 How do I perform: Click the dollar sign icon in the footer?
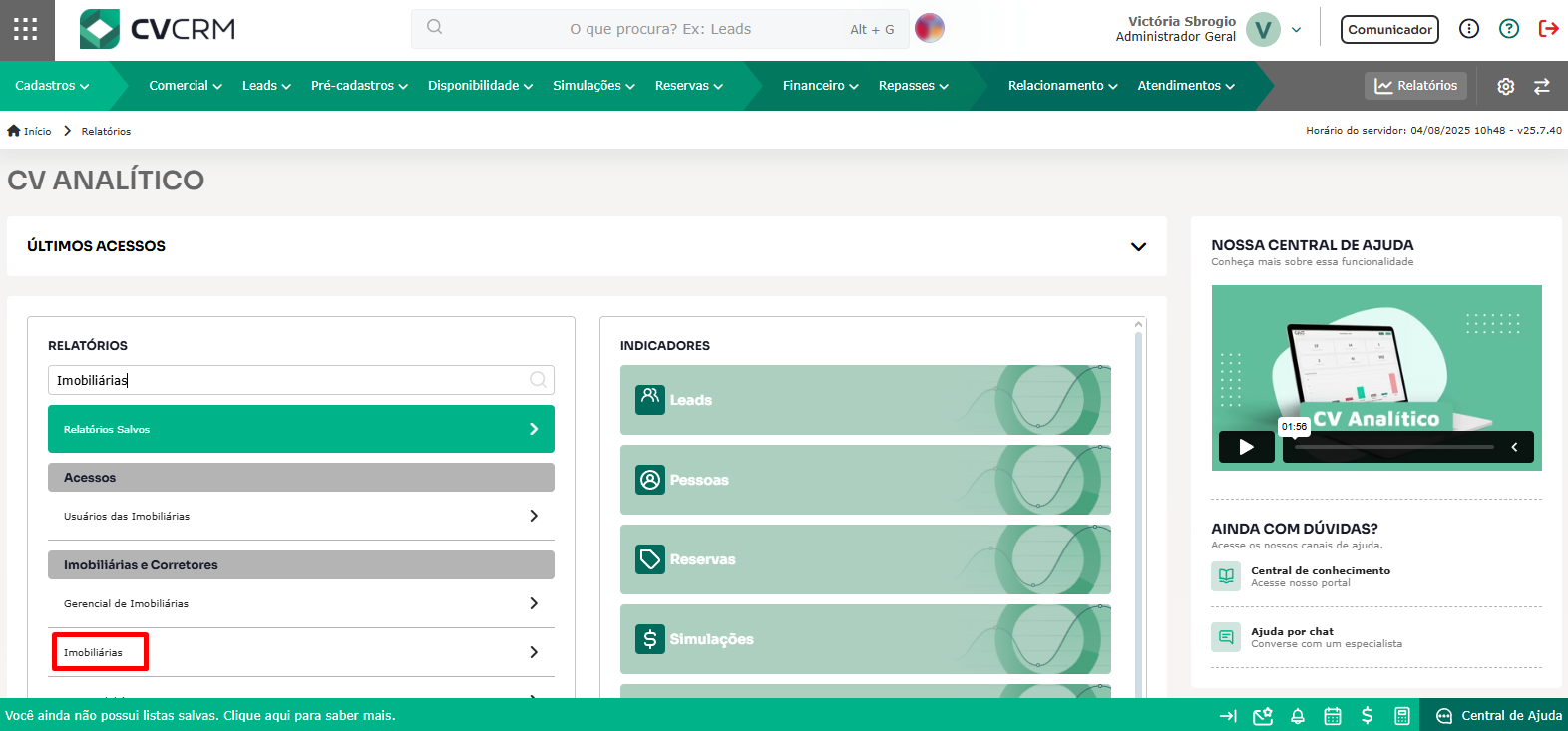click(1367, 715)
